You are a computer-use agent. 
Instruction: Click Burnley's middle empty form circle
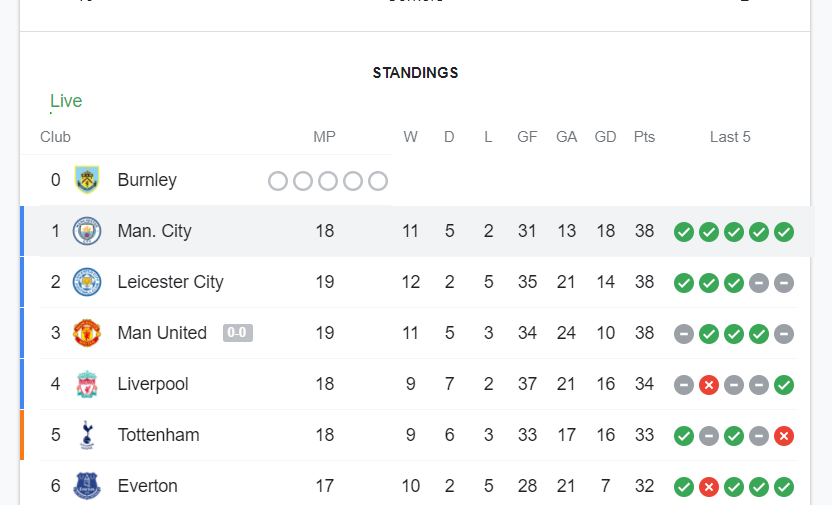(x=328, y=181)
